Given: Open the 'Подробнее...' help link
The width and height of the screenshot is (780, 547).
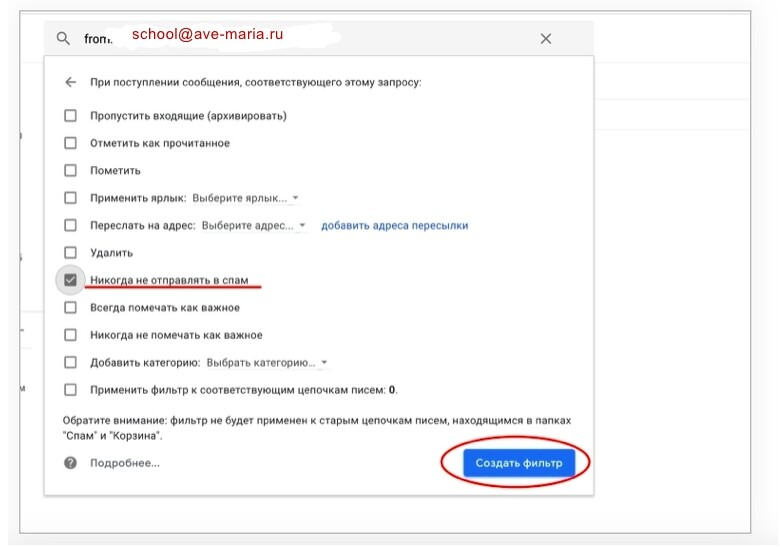Looking at the screenshot, I should tap(125, 463).
